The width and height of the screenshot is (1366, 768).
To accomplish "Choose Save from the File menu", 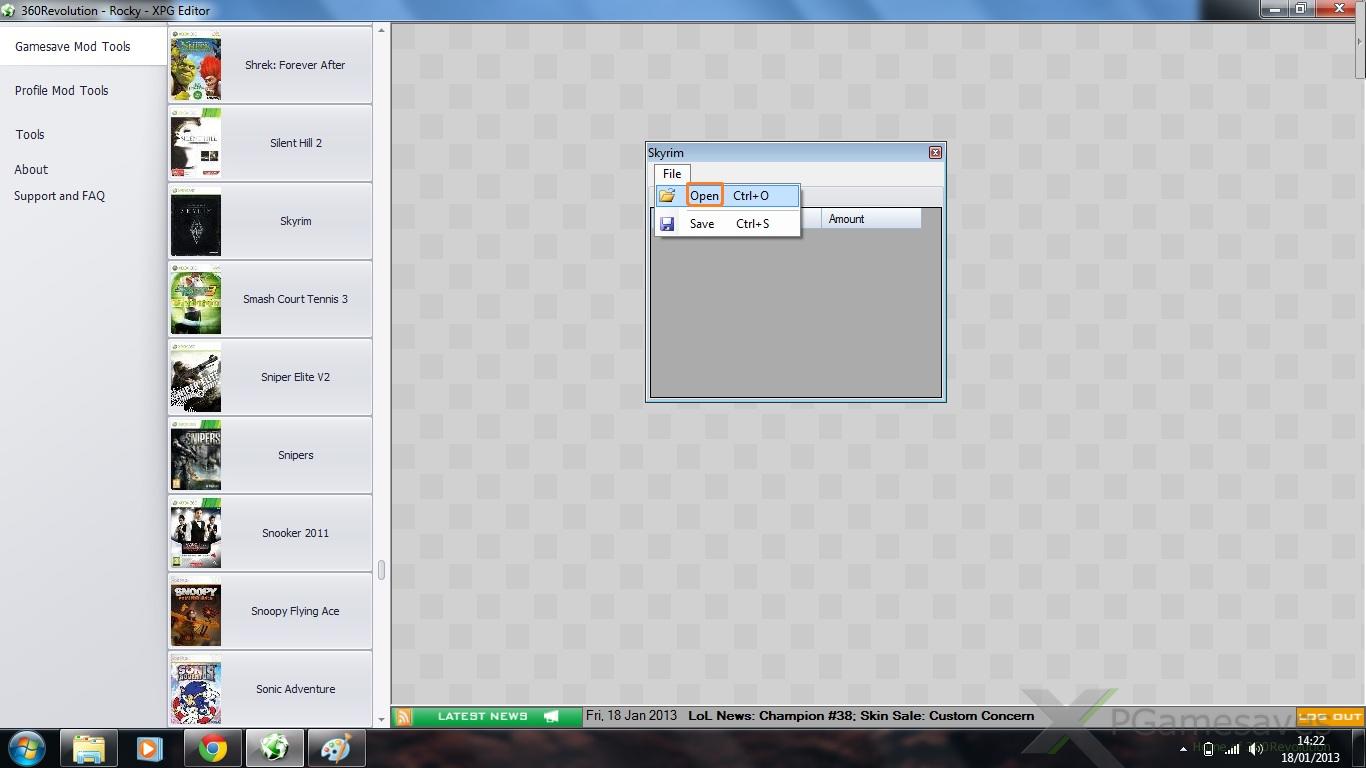I will (x=702, y=224).
